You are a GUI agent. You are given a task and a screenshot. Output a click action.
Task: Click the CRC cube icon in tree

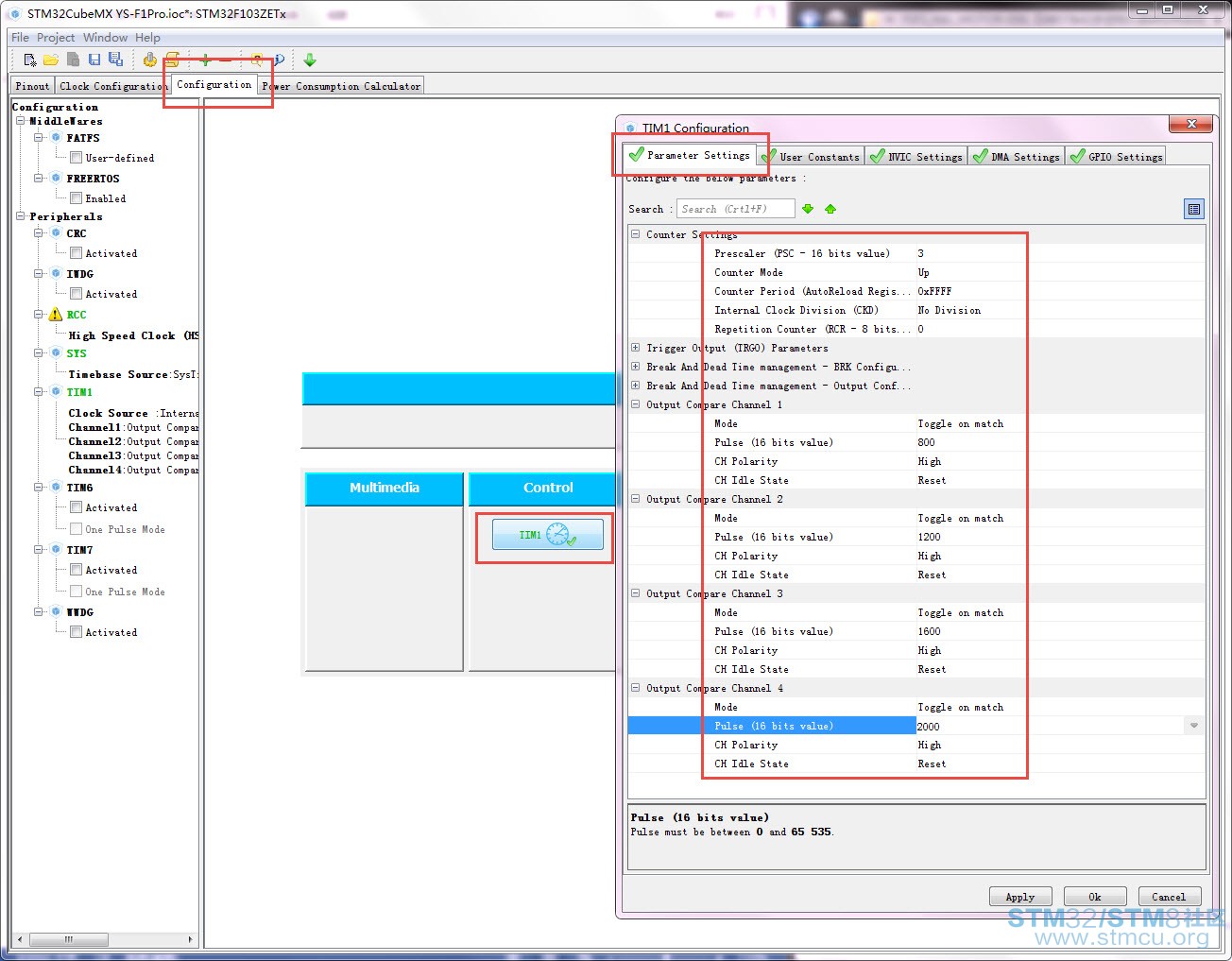tap(56, 233)
